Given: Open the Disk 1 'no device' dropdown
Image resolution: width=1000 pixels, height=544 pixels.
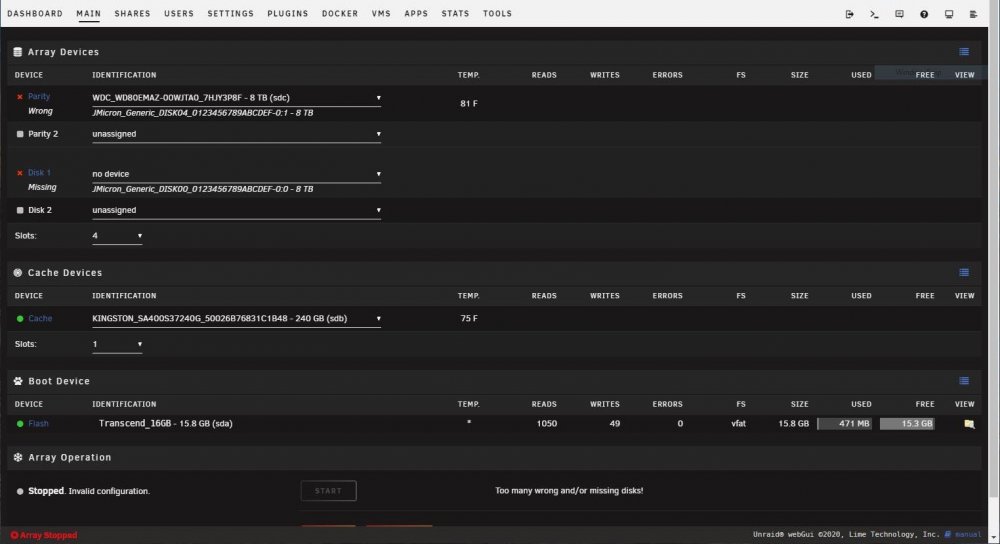Looking at the screenshot, I should click(237, 173).
